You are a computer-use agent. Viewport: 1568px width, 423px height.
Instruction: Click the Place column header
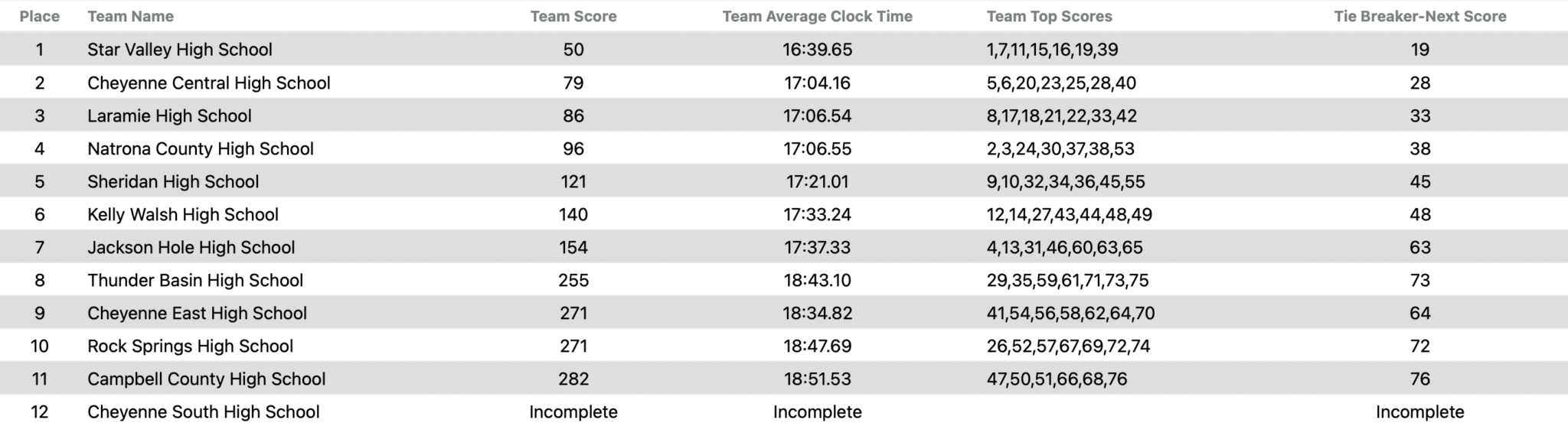point(39,16)
